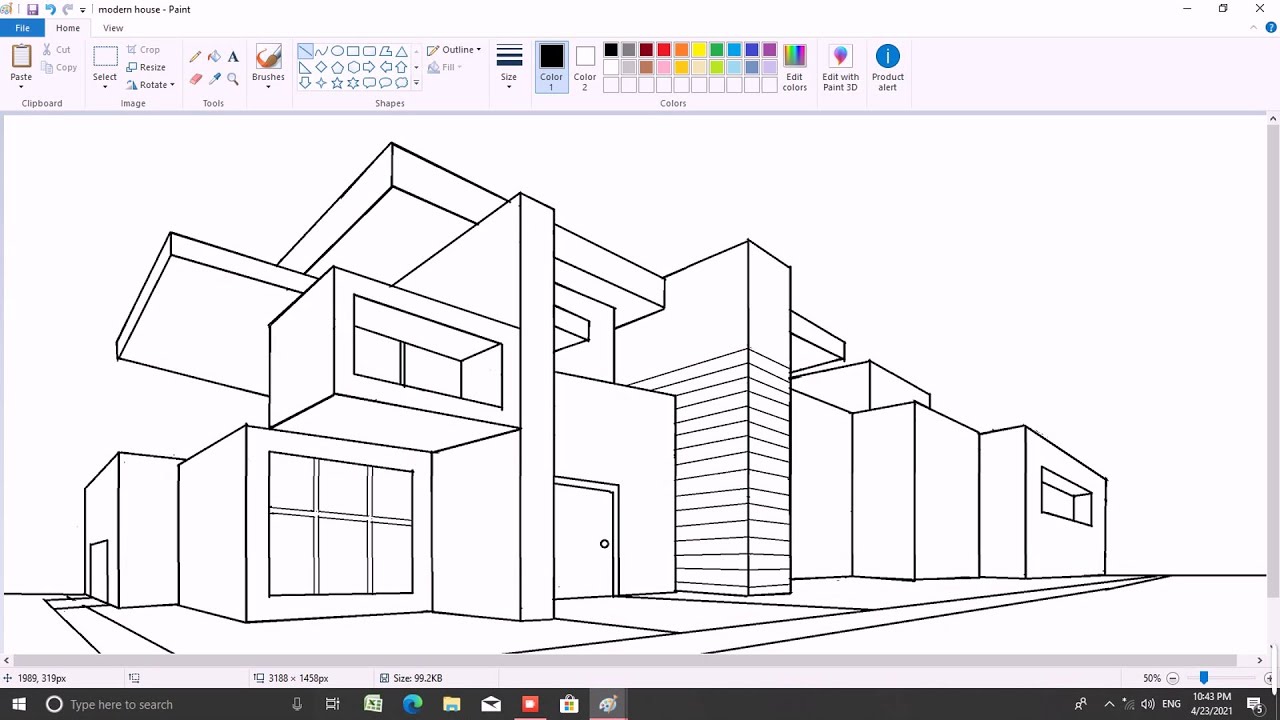
Task: Choose the Cloud callout shape
Action: (x=401, y=83)
